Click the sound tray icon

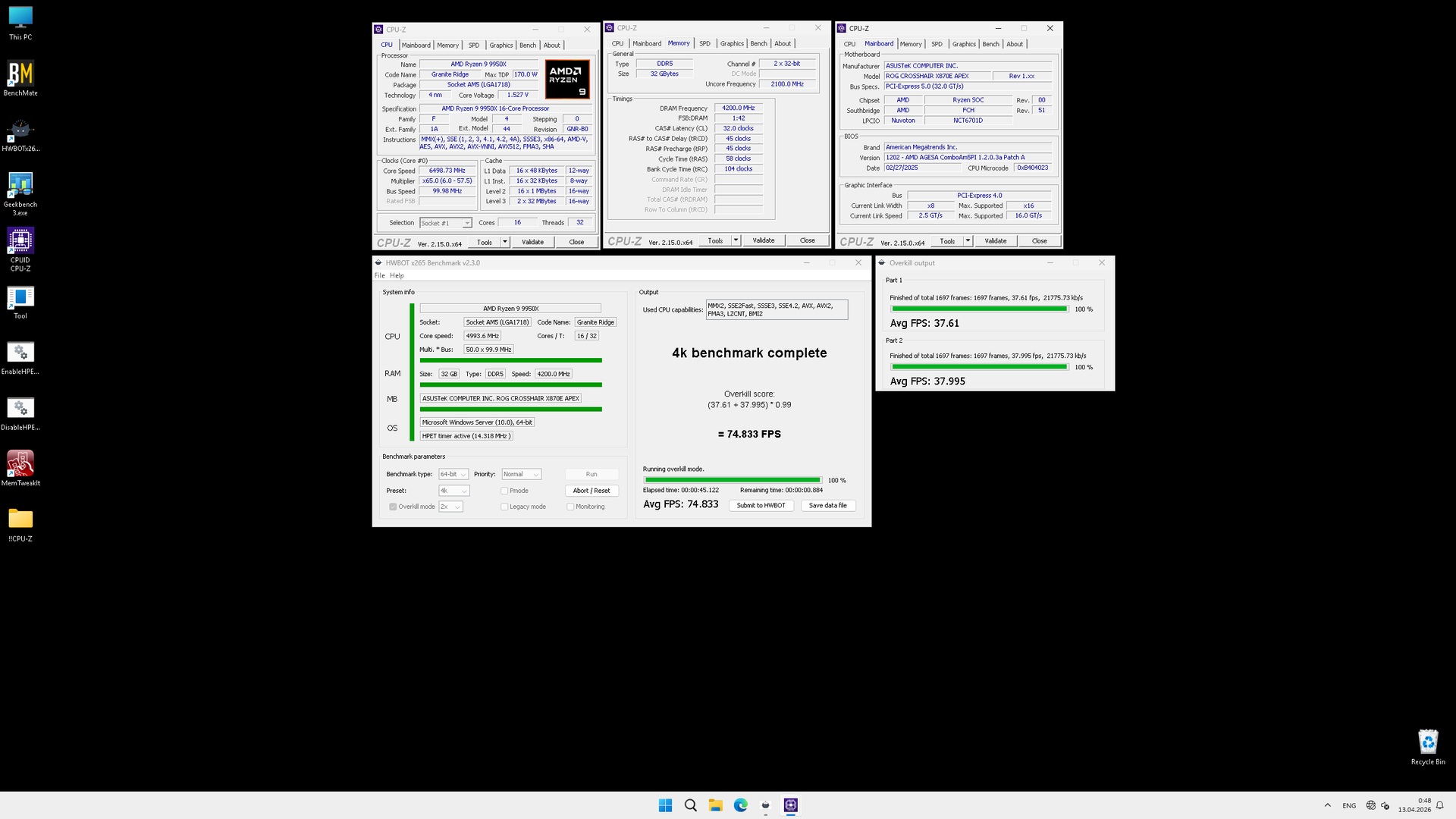1385,805
